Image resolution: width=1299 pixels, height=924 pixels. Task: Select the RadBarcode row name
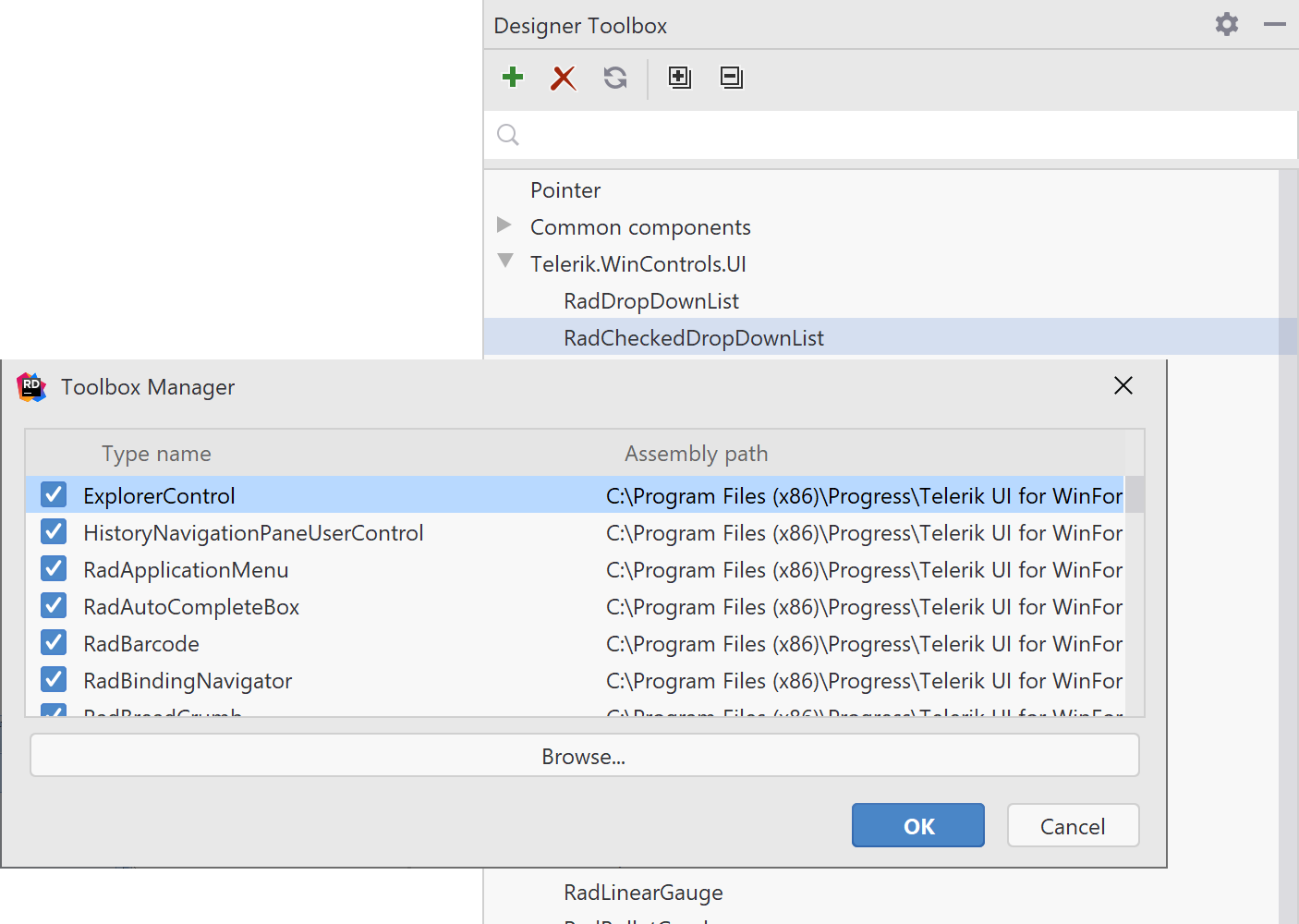tap(141, 644)
